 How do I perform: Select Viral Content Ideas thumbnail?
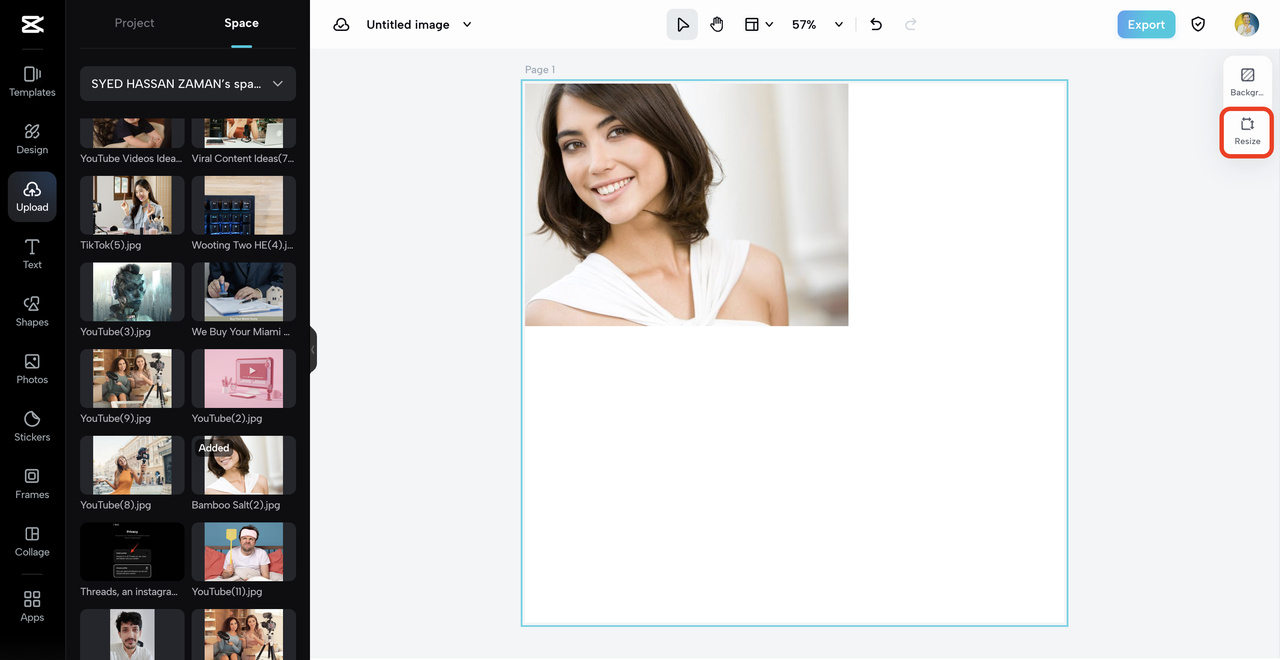[x=244, y=133]
